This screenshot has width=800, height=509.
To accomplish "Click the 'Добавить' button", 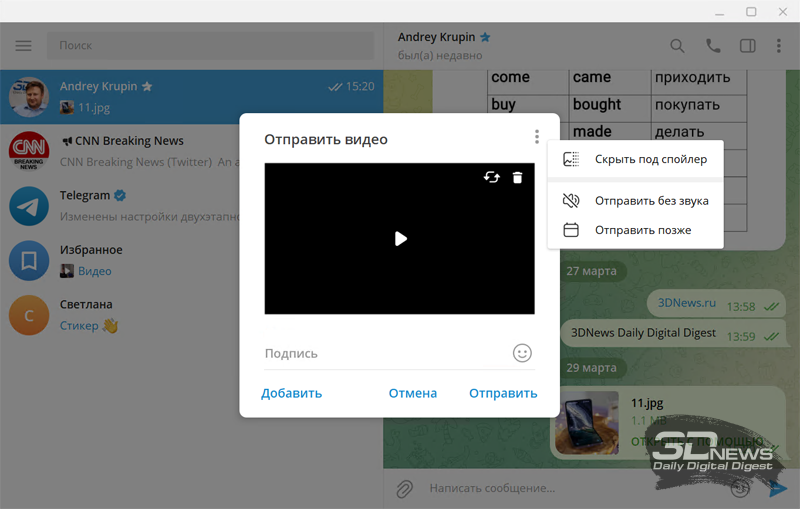I will click(291, 393).
